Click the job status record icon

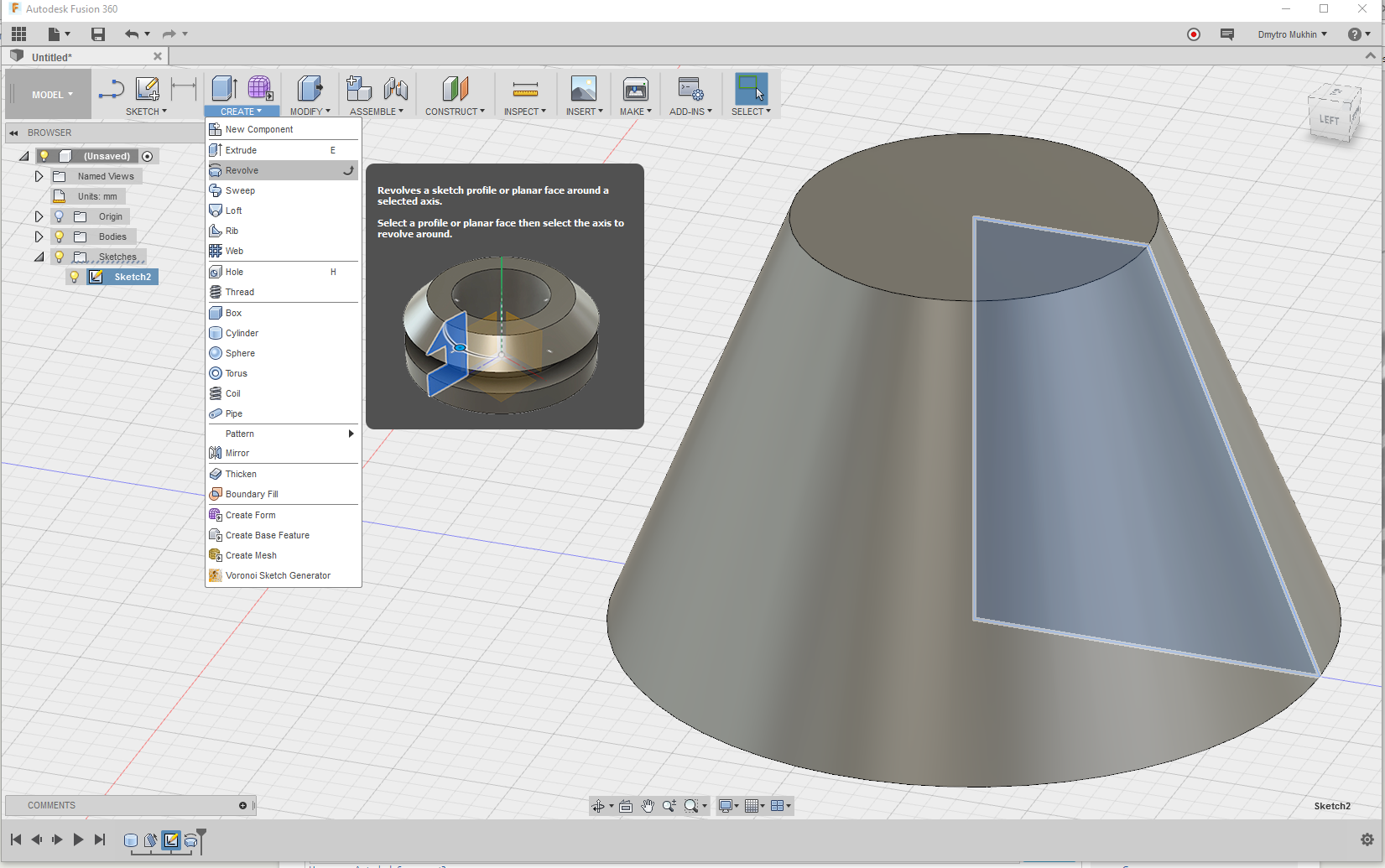(1193, 34)
